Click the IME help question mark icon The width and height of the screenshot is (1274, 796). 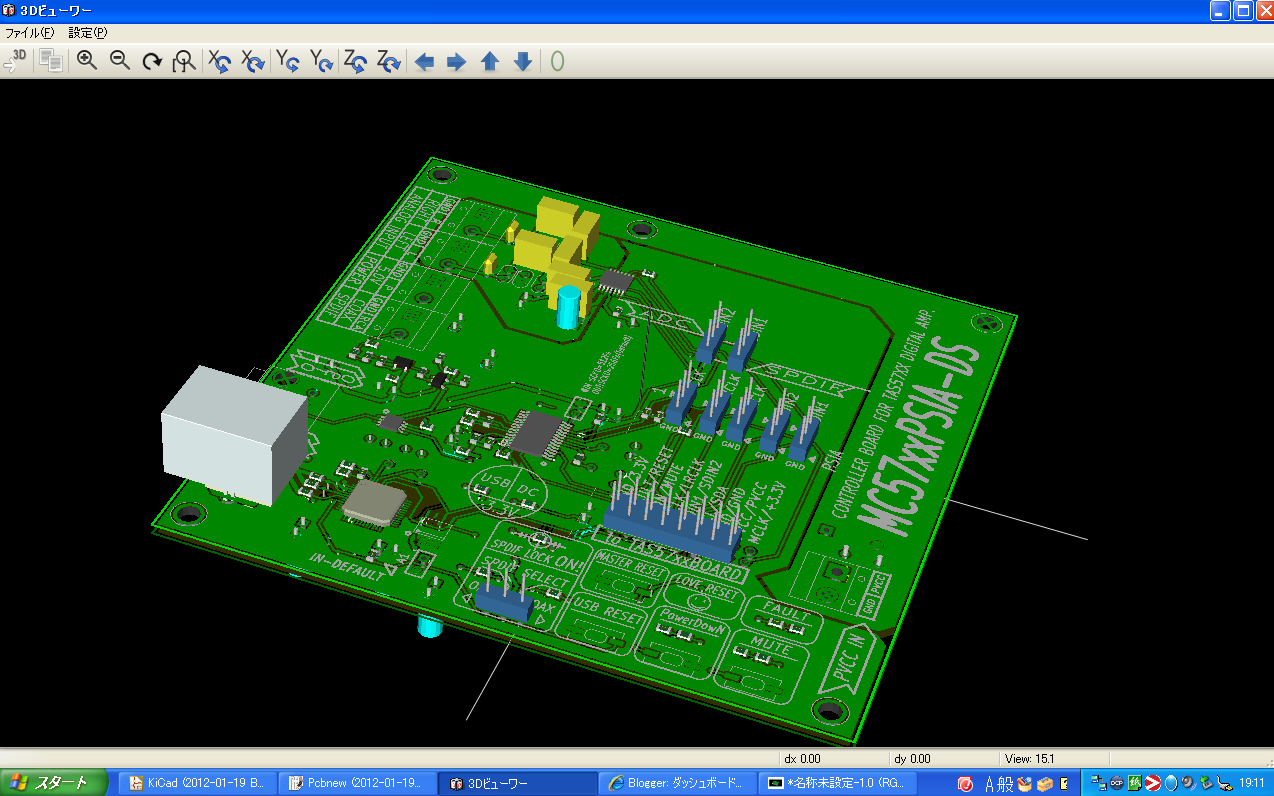[x=1065, y=783]
